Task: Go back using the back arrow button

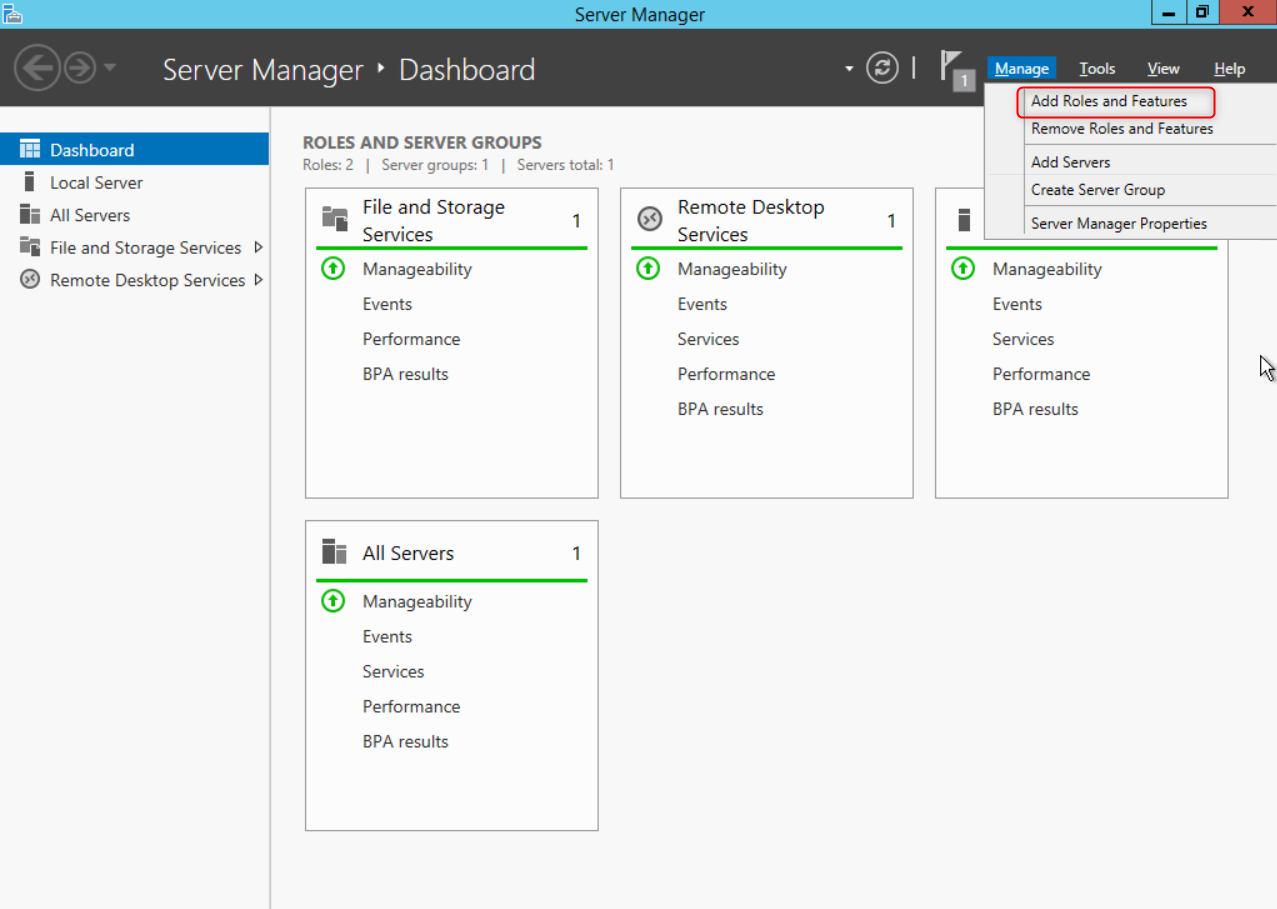Action: click(x=37, y=68)
